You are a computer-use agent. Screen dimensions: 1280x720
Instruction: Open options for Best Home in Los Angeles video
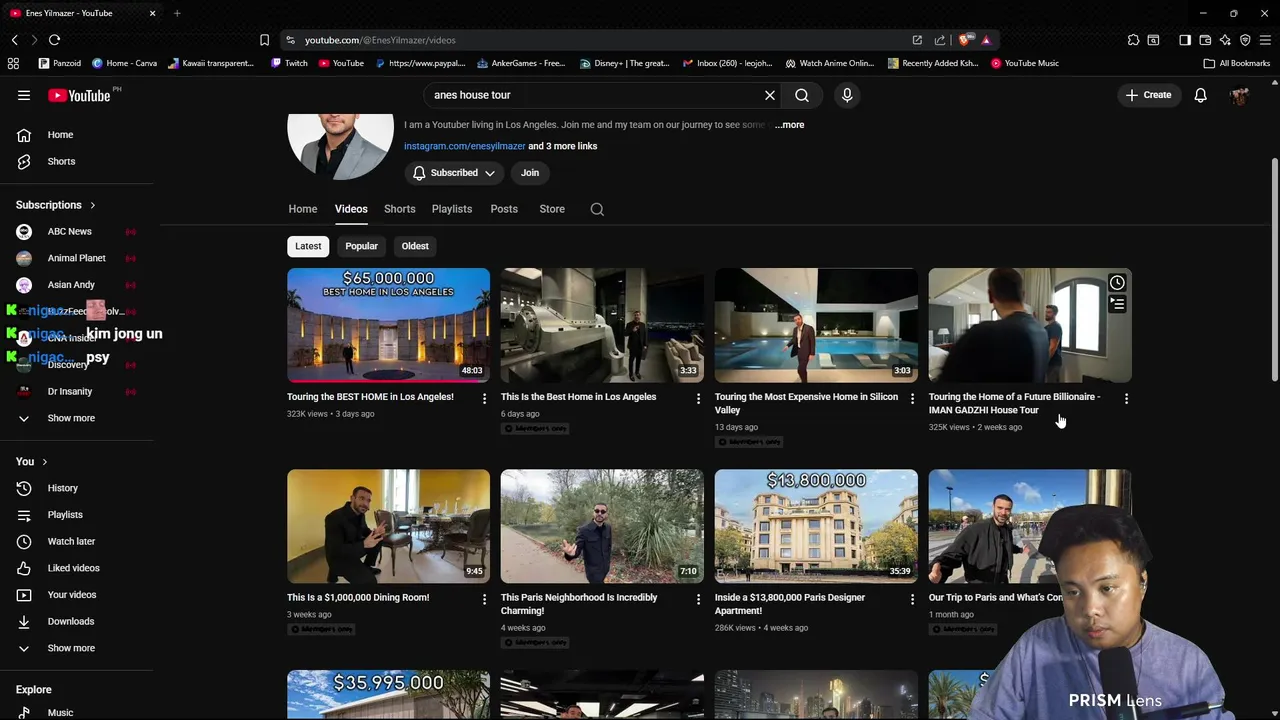(x=698, y=399)
